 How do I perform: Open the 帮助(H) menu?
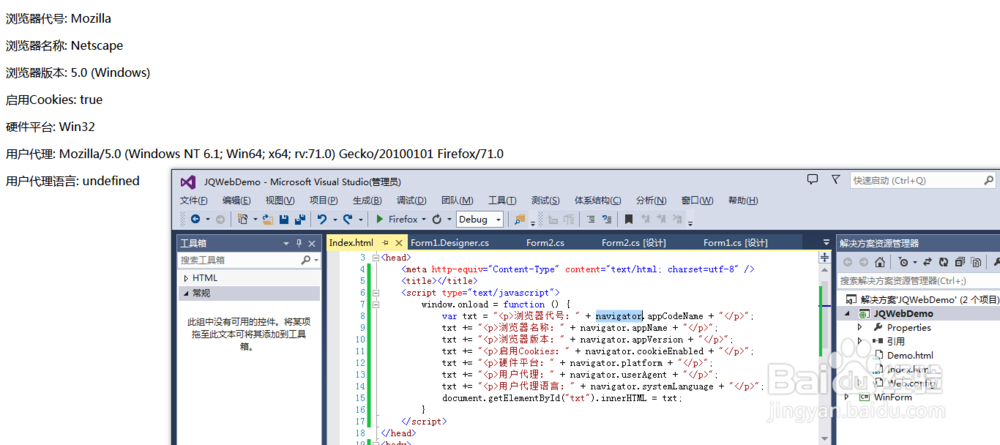click(x=743, y=200)
